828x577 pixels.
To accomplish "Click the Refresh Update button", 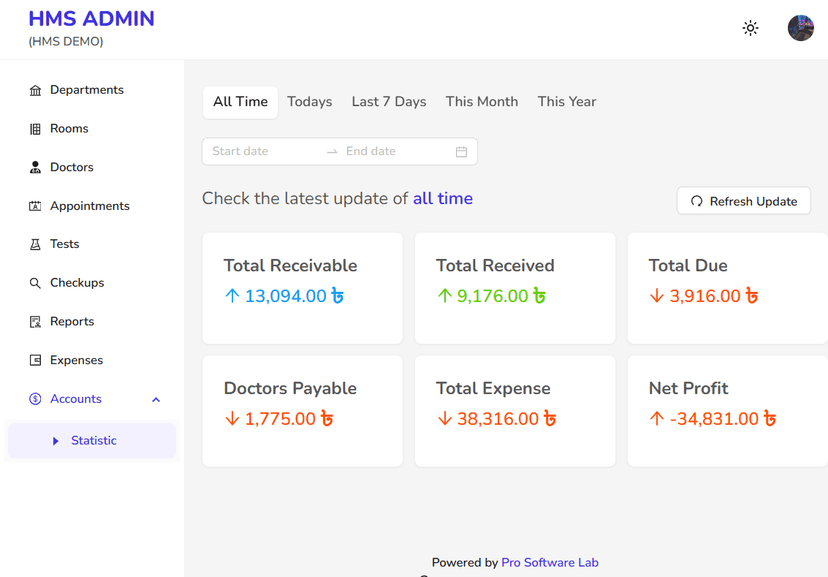I will (744, 201).
